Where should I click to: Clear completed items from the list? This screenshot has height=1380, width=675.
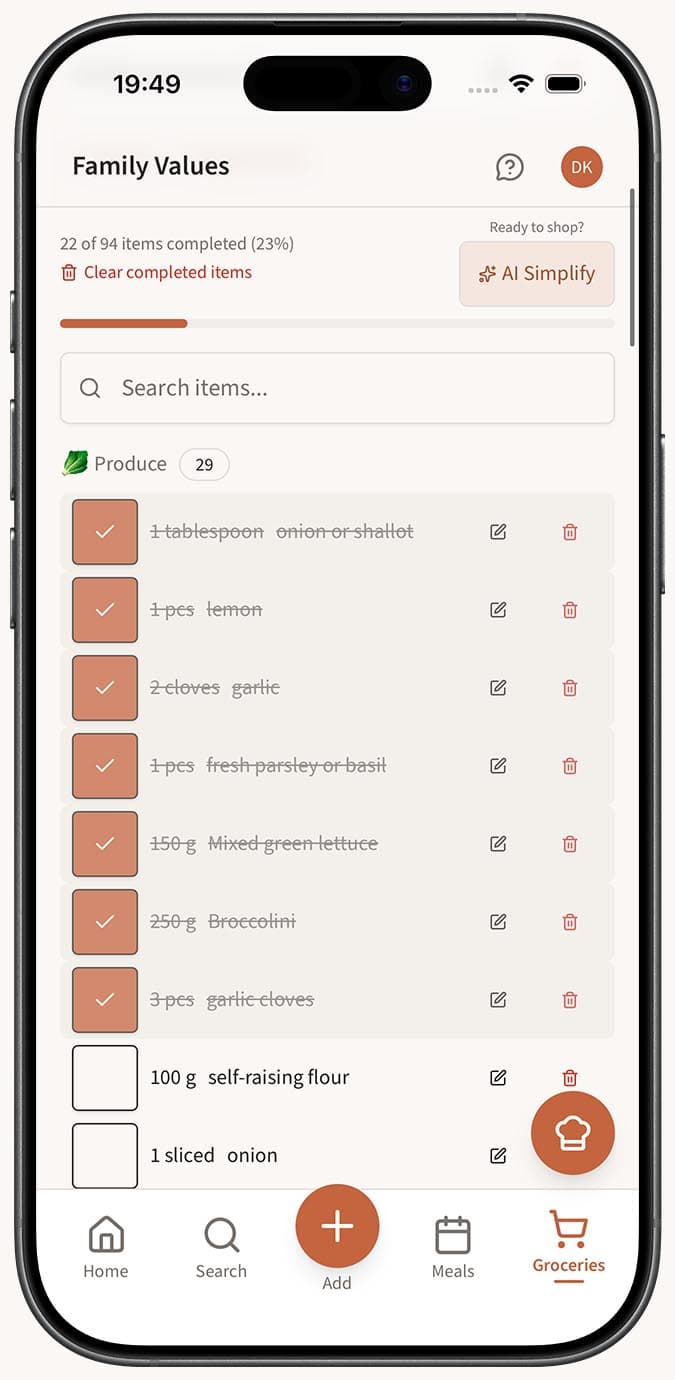pyautogui.click(x=155, y=272)
